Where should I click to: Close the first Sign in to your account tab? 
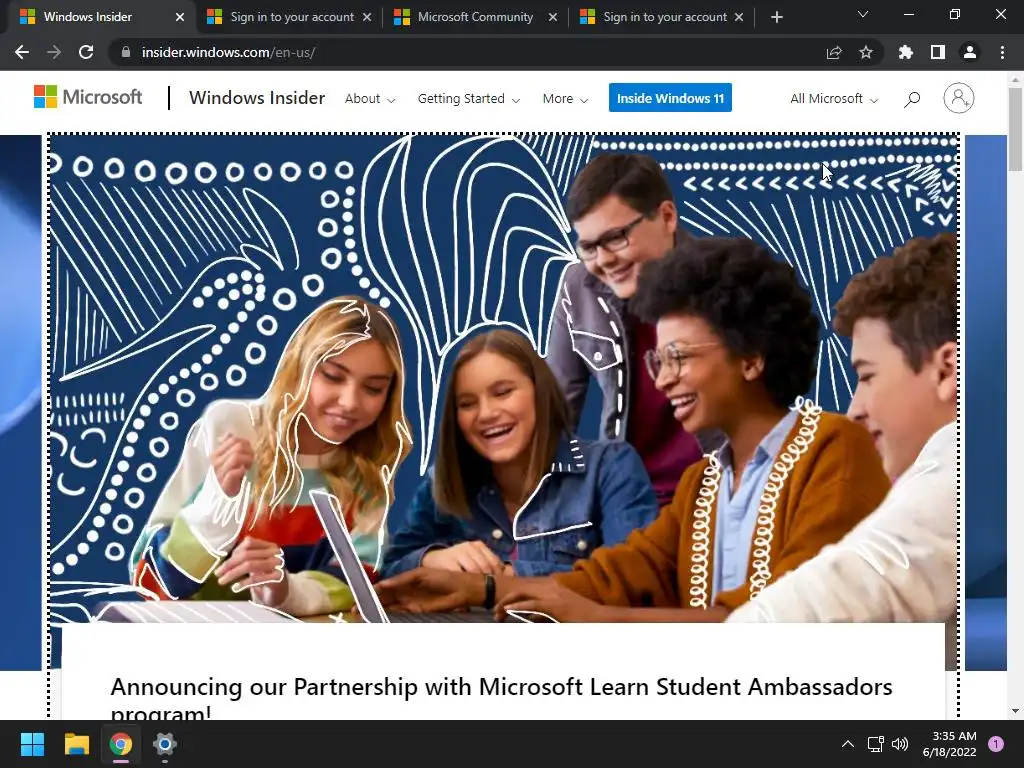coord(367,17)
